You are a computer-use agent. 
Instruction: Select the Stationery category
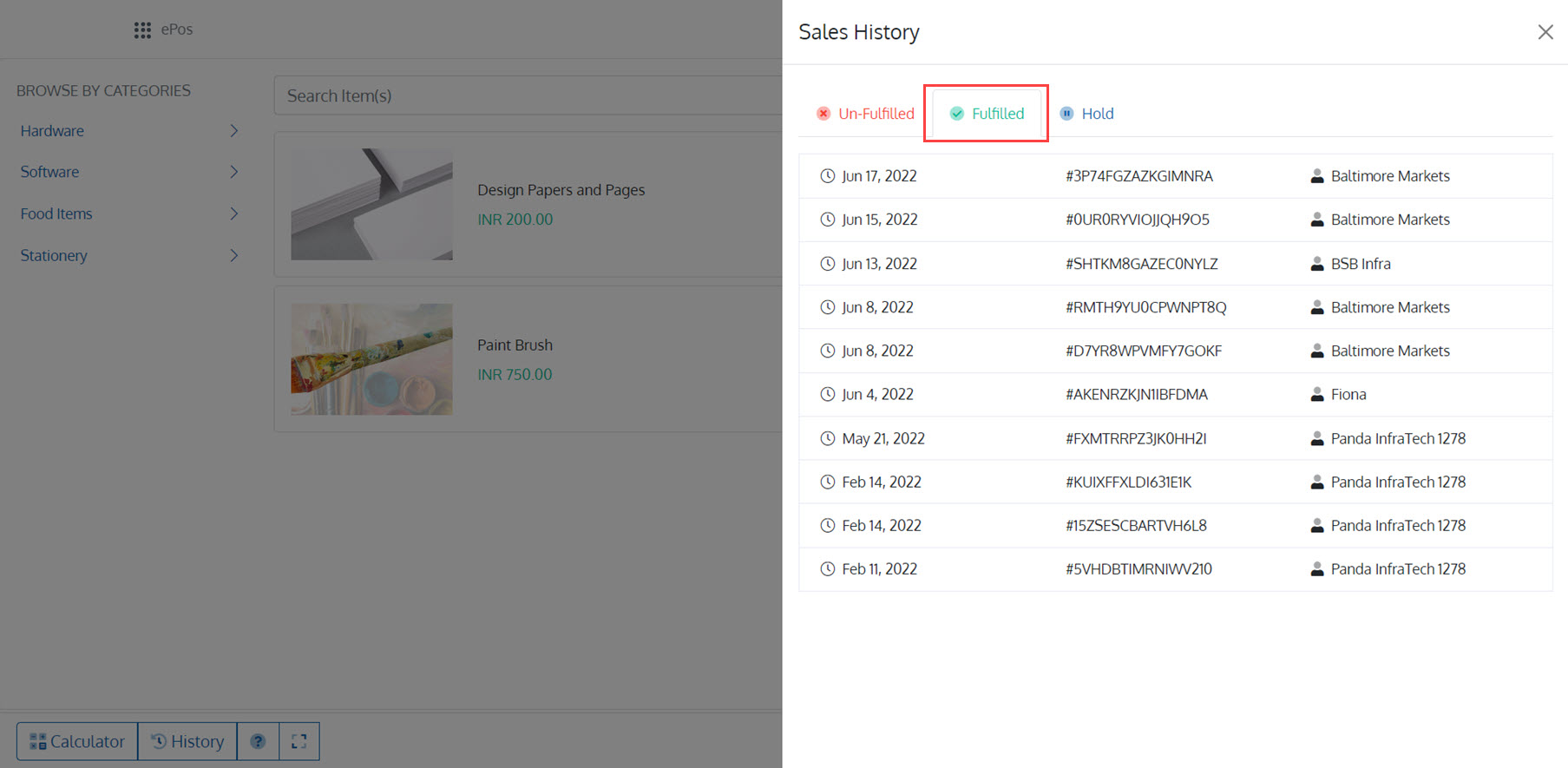(x=54, y=255)
